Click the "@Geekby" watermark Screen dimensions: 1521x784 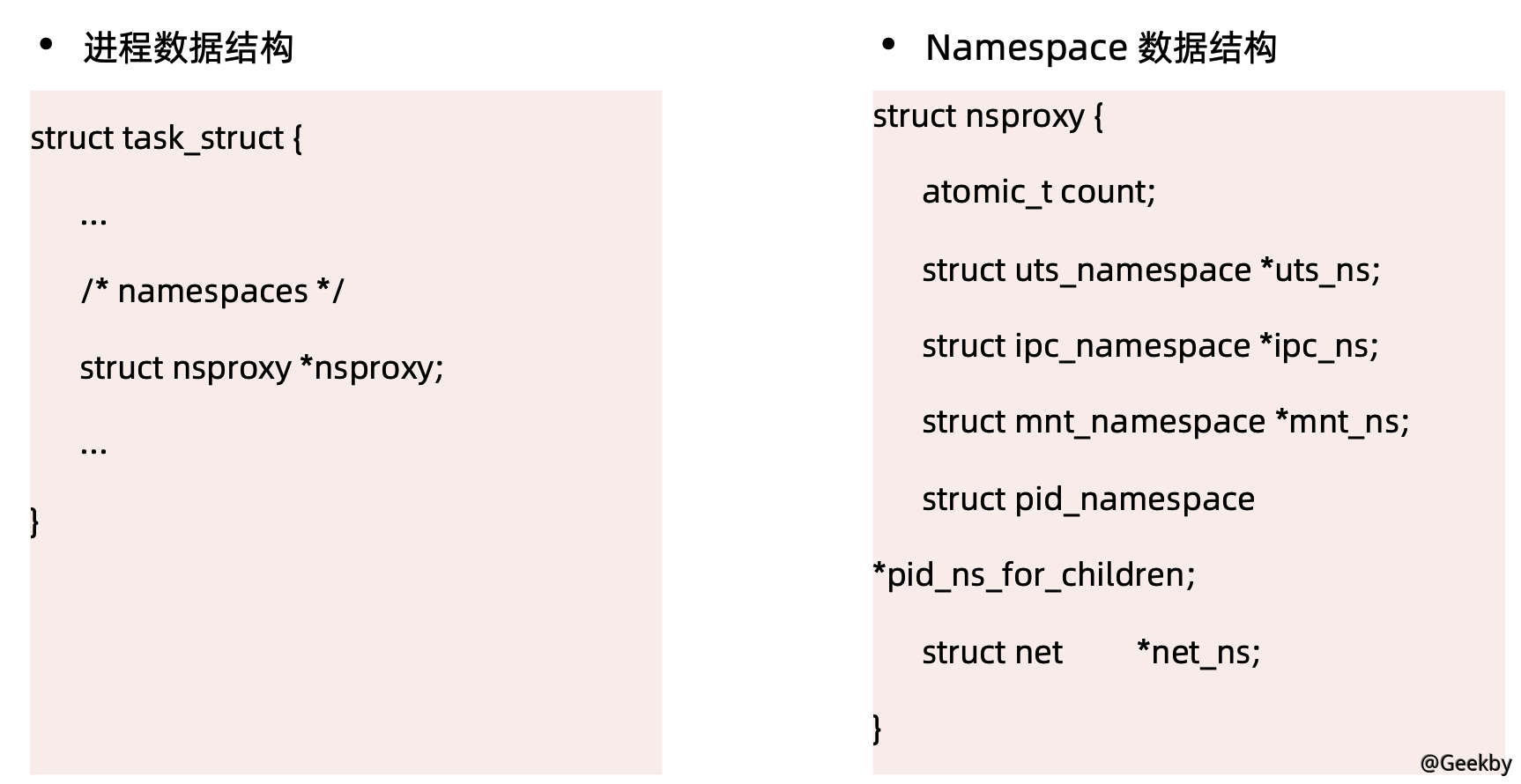coord(1465,763)
